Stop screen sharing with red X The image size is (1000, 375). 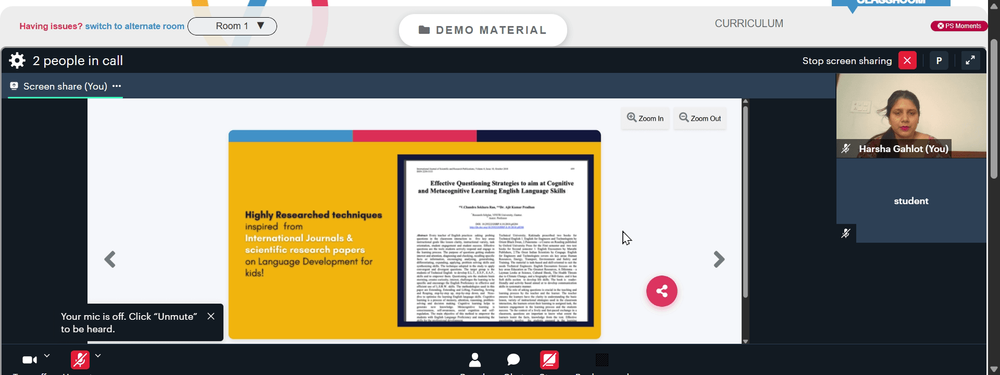point(907,61)
